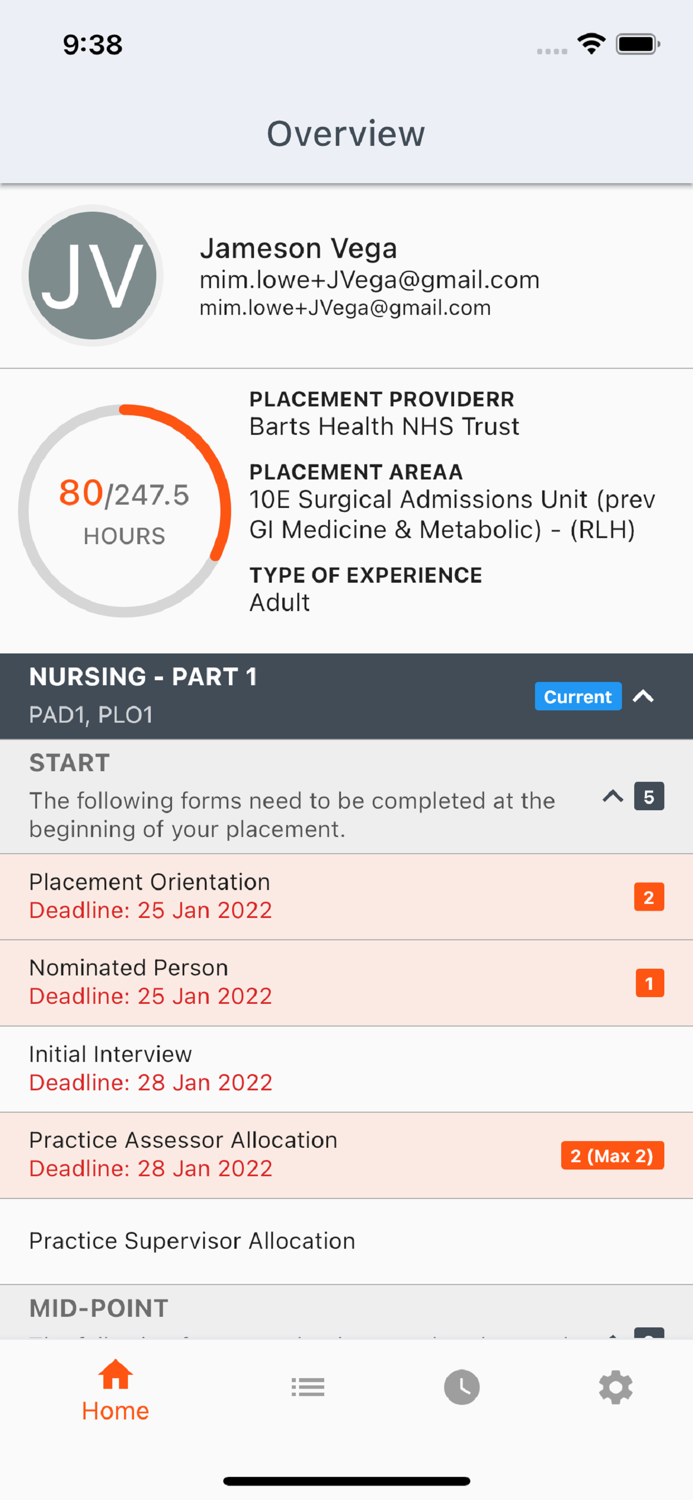The width and height of the screenshot is (693, 1500).
Task: Tap the JV profile avatar
Action: point(93,275)
